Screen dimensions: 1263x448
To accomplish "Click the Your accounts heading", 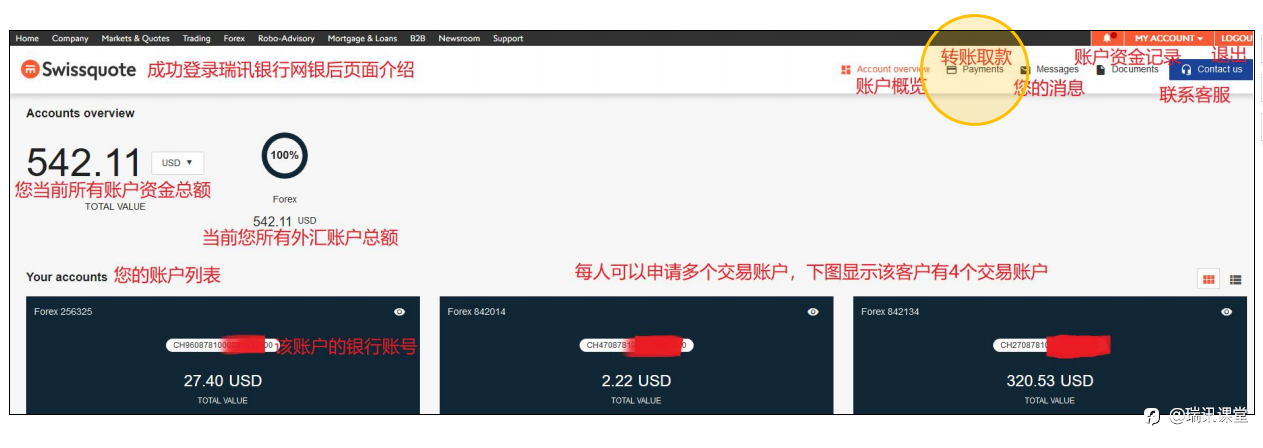I will coord(66,277).
